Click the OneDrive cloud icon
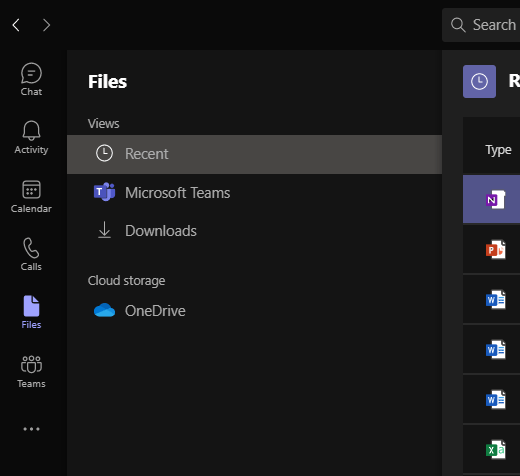Viewport: 520px width, 476px height. point(104,310)
